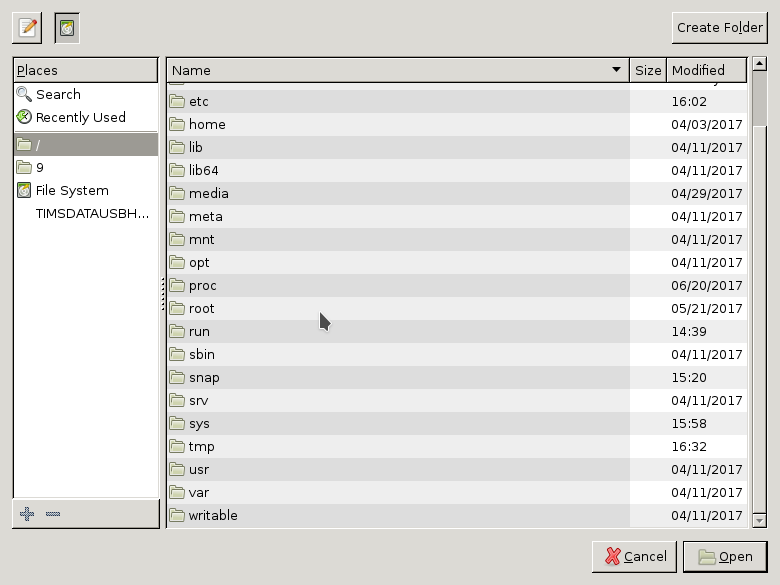The width and height of the screenshot is (780, 585).
Task: Select the run folder
Action: (x=457, y=331)
